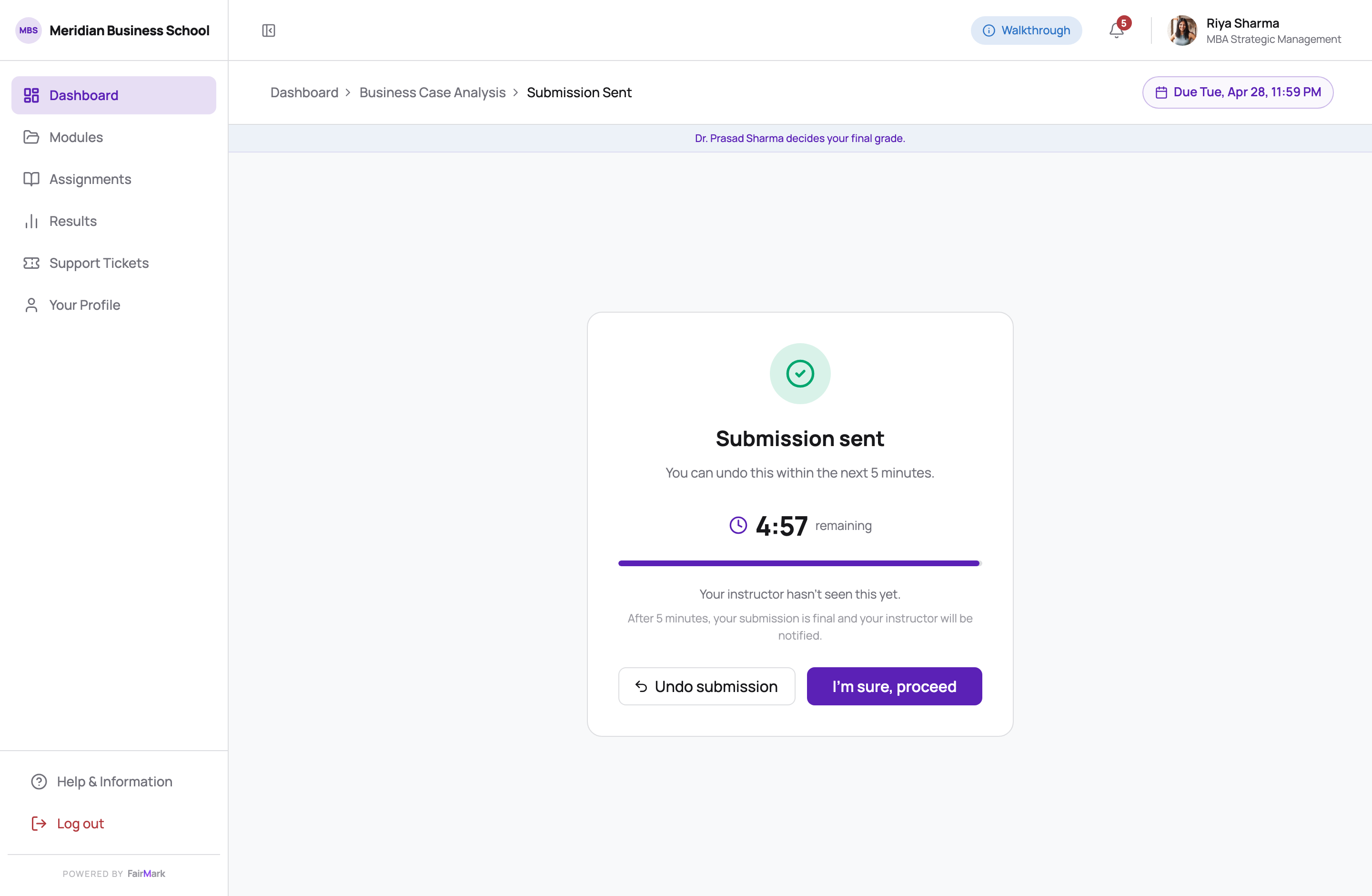Go back via Dashboard breadcrumb
The width and height of the screenshot is (1372, 896).
point(304,92)
